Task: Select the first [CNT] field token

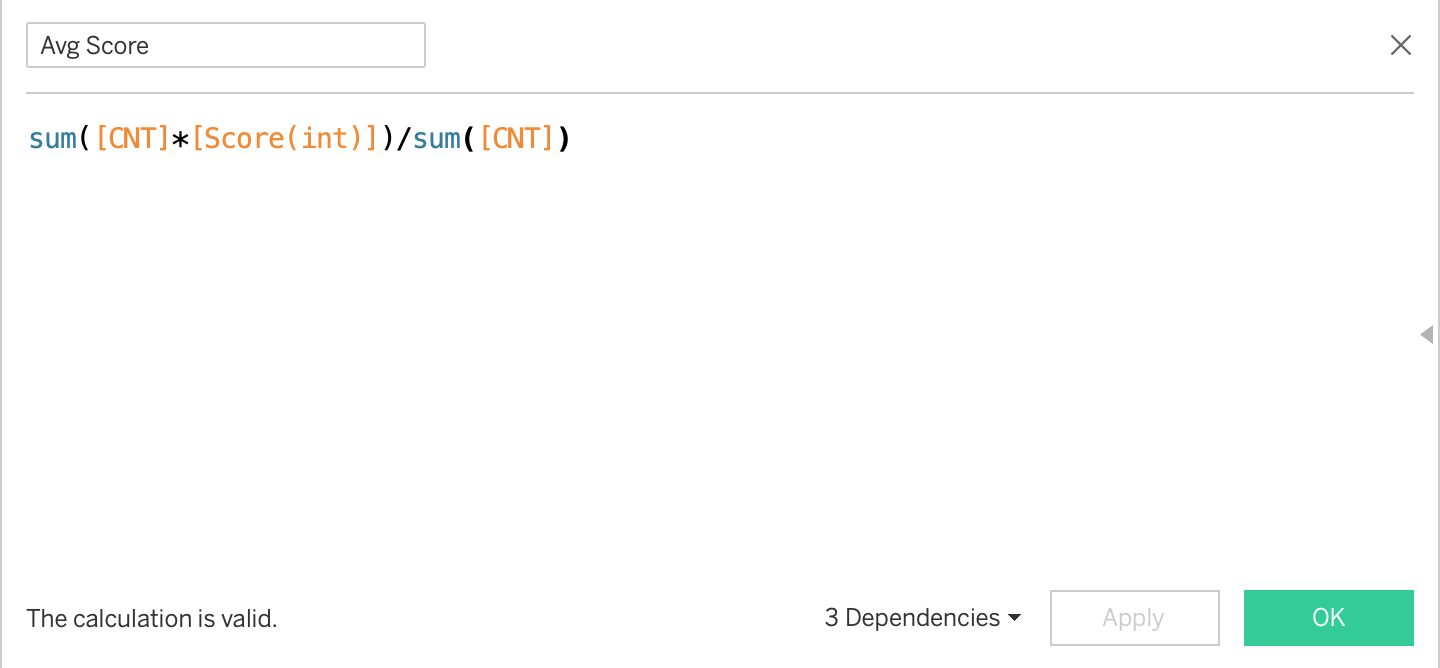Action: pos(132,138)
